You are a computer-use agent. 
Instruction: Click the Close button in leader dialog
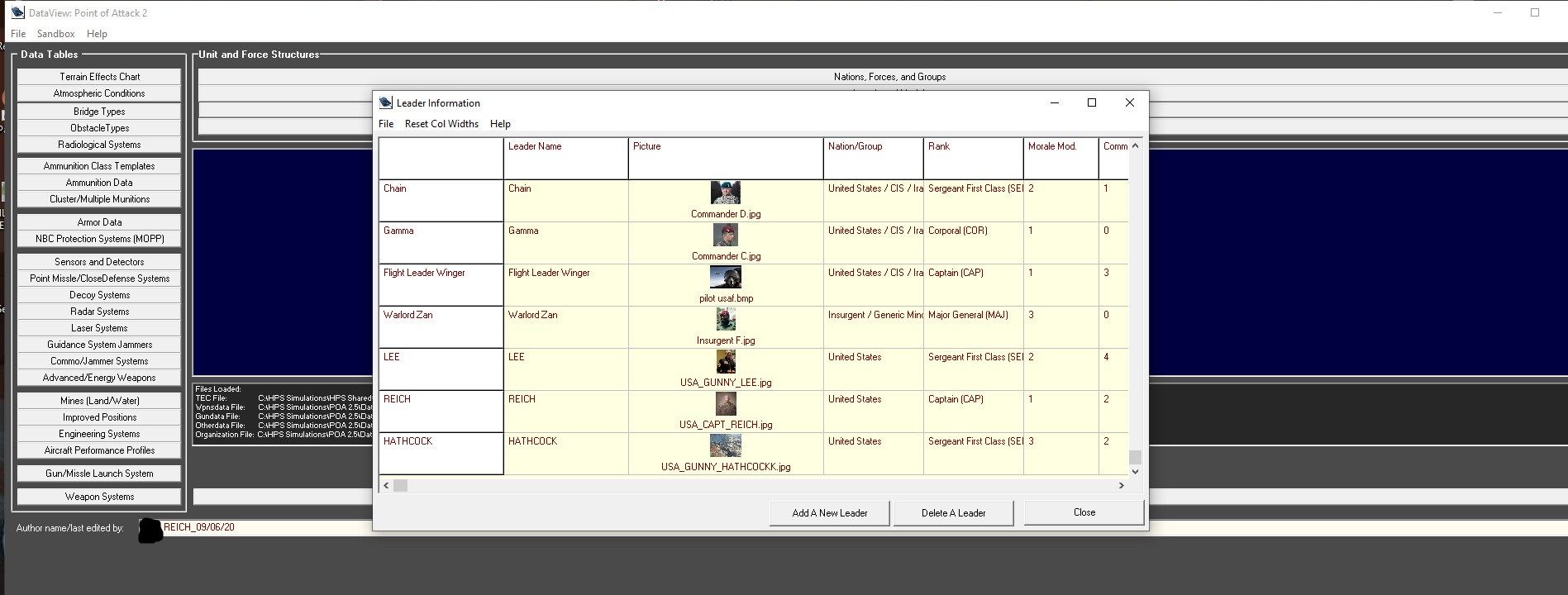click(x=1084, y=512)
